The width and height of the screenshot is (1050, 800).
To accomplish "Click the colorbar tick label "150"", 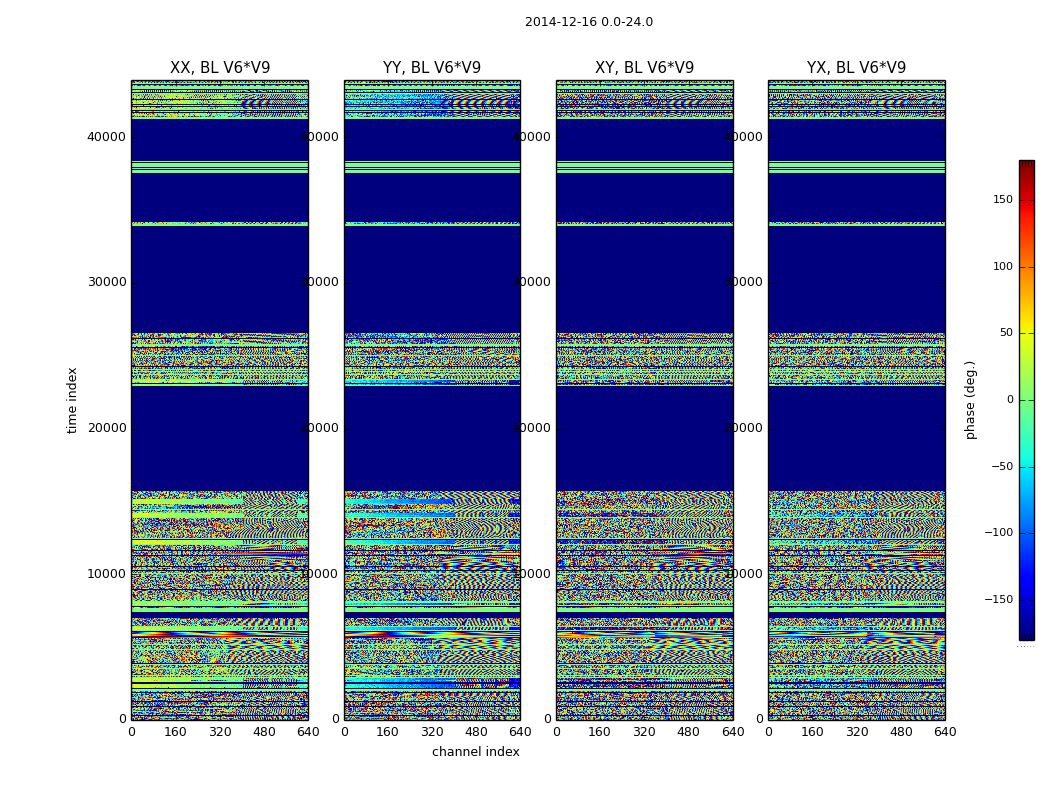I will [1002, 200].
